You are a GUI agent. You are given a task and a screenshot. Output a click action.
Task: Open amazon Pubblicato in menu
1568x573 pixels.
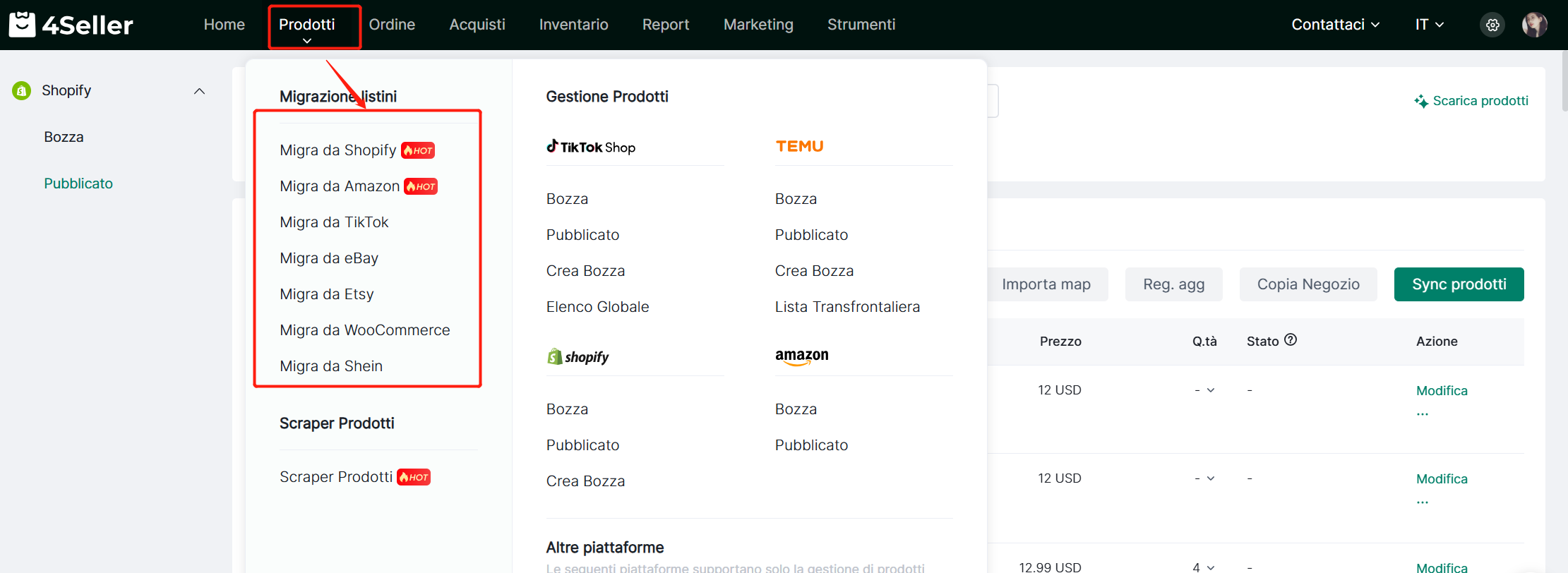click(x=811, y=445)
